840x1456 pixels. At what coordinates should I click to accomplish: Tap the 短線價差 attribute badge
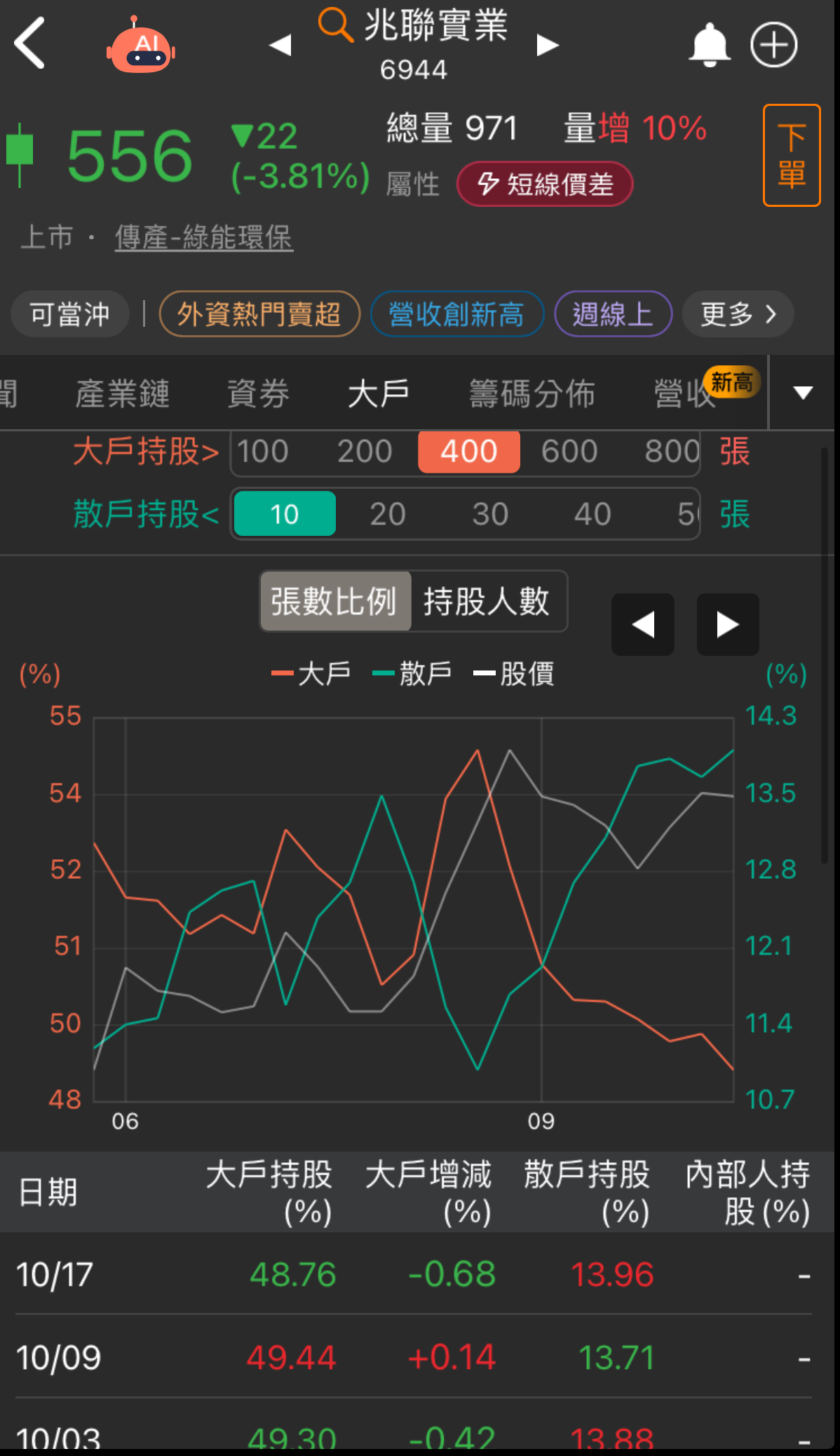pyautogui.click(x=545, y=184)
